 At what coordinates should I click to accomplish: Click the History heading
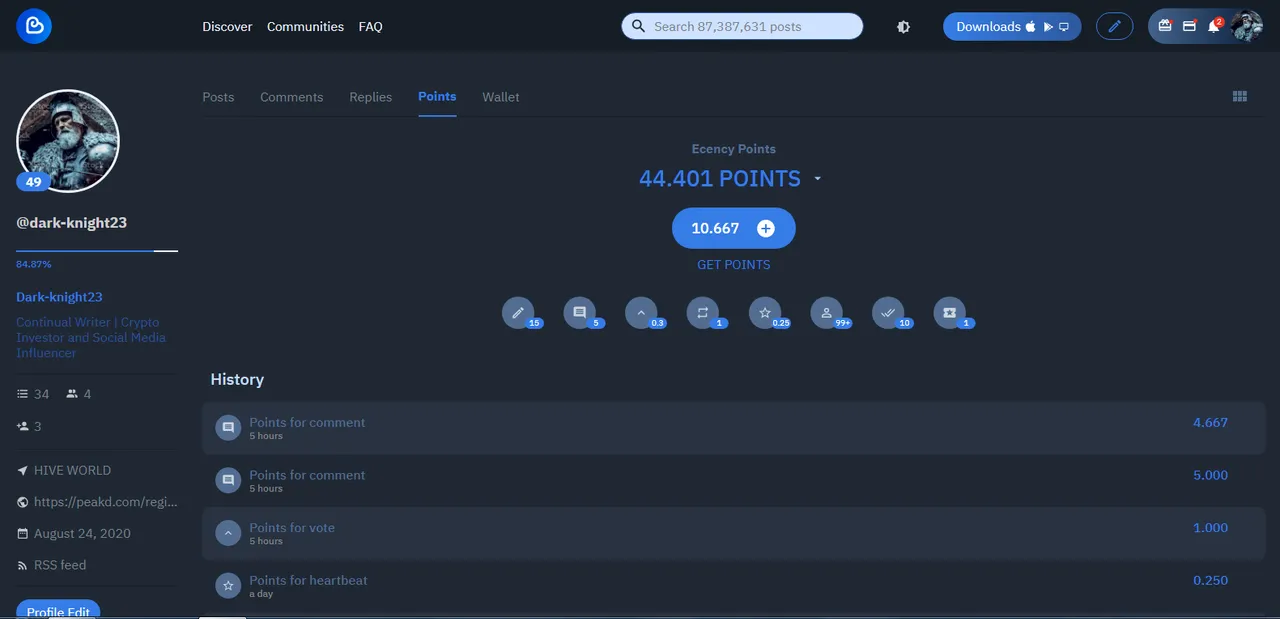pyautogui.click(x=237, y=379)
